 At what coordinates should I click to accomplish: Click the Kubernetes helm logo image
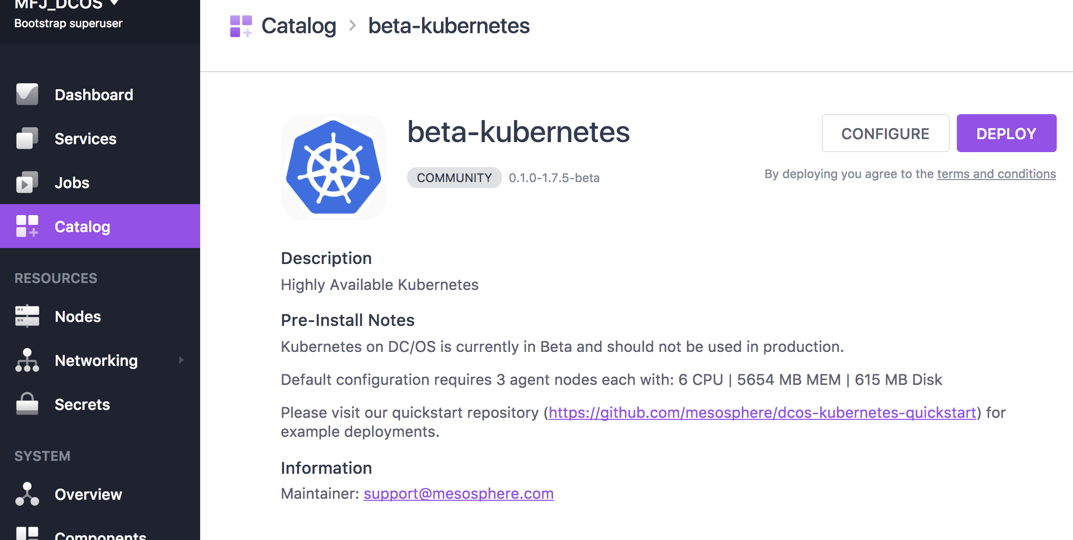(334, 167)
